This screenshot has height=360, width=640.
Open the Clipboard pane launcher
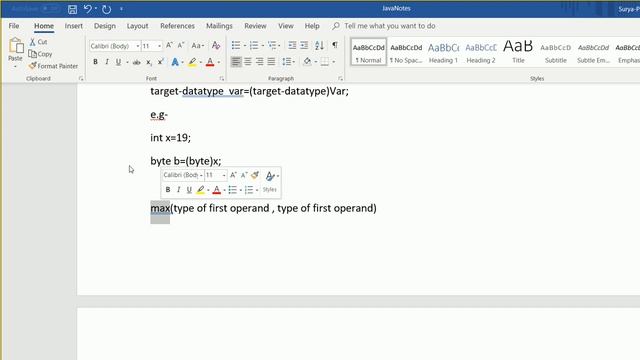[x=81, y=78]
